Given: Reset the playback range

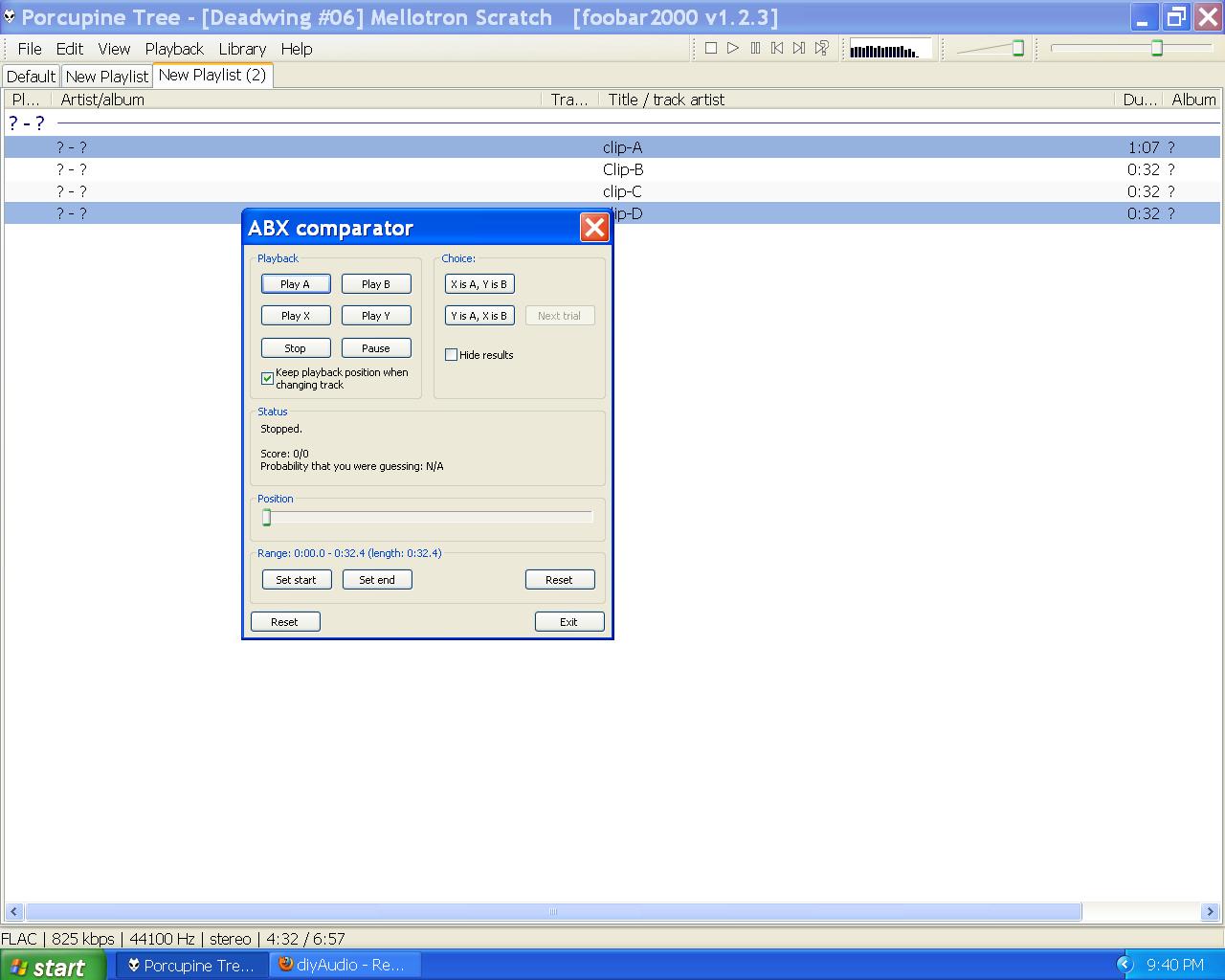Looking at the screenshot, I should pyautogui.click(x=560, y=580).
